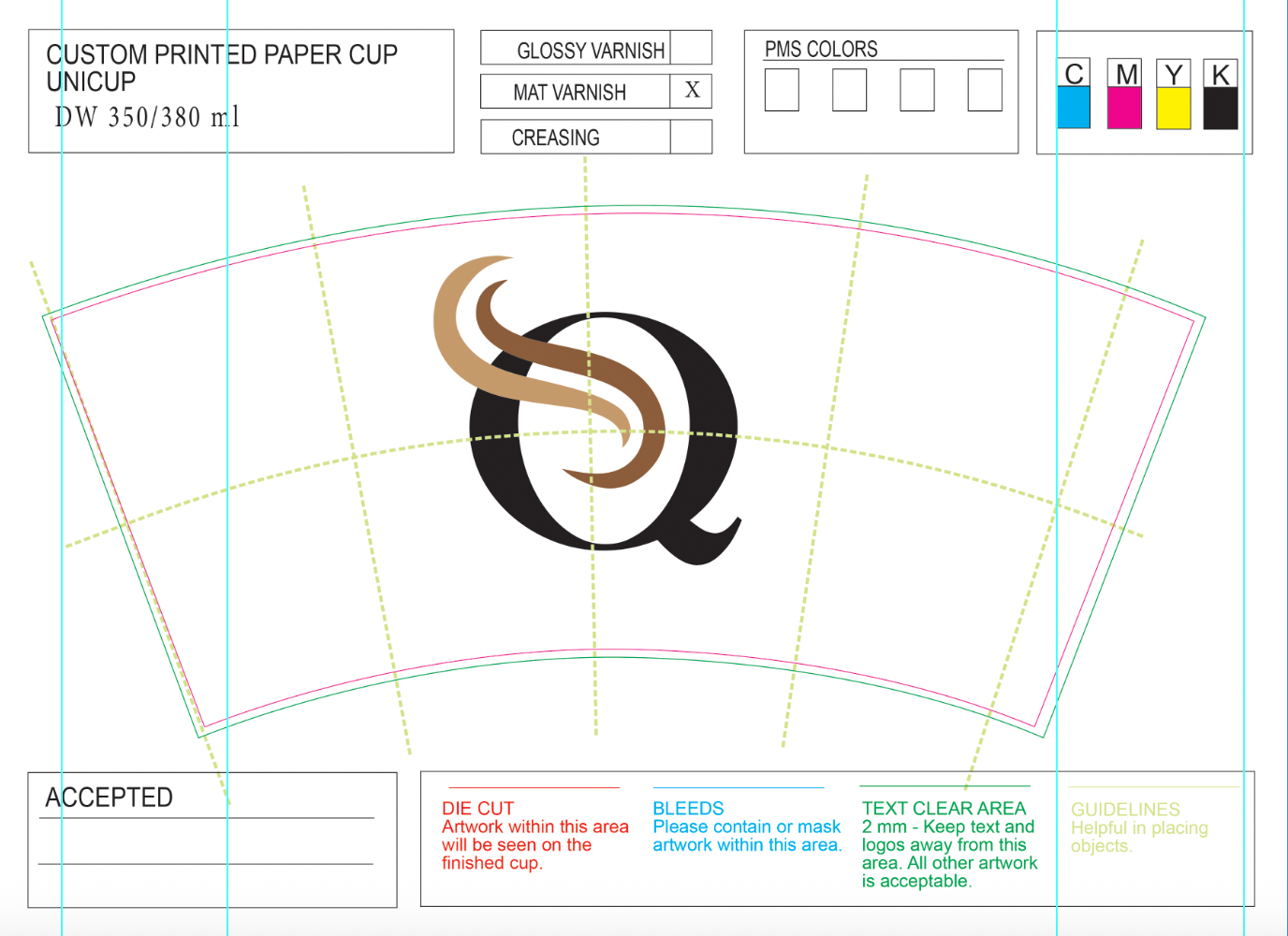Click the green TEXT CLEAR AREA heading
Image resolution: width=1288 pixels, height=936 pixels.
pyautogui.click(x=944, y=808)
